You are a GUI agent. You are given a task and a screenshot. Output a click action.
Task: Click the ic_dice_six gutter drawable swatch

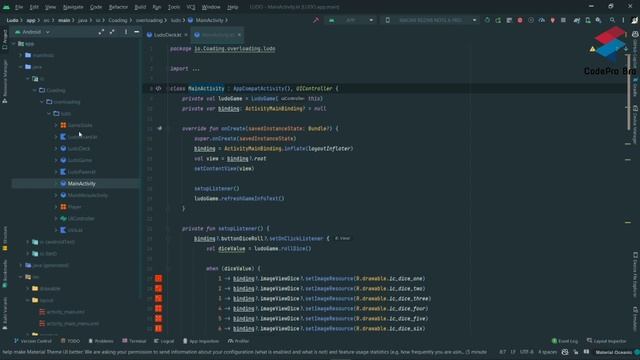(x=158, y=329)
